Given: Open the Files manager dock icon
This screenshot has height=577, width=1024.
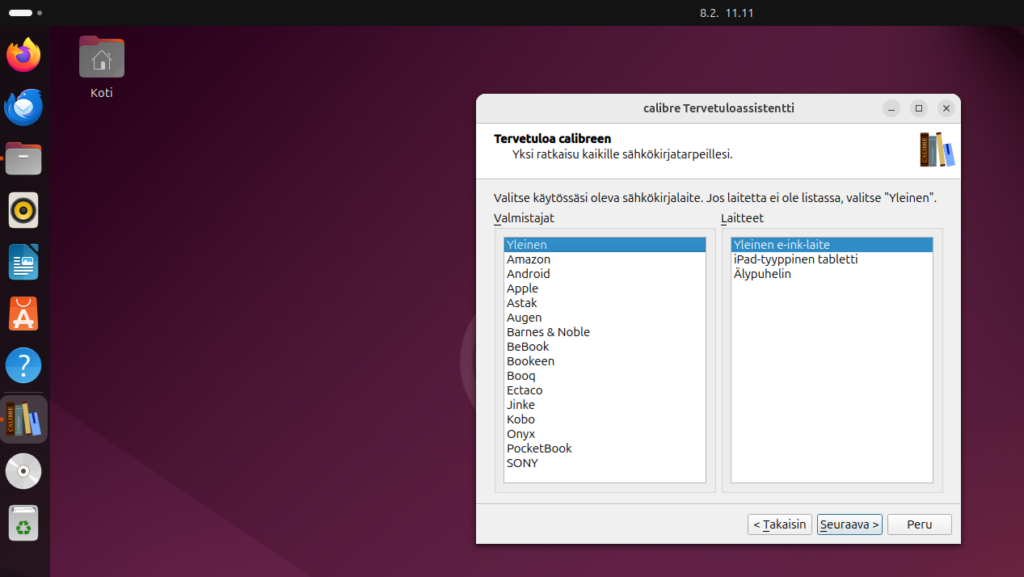Looking at the screenshot, I should coord(24,158).
